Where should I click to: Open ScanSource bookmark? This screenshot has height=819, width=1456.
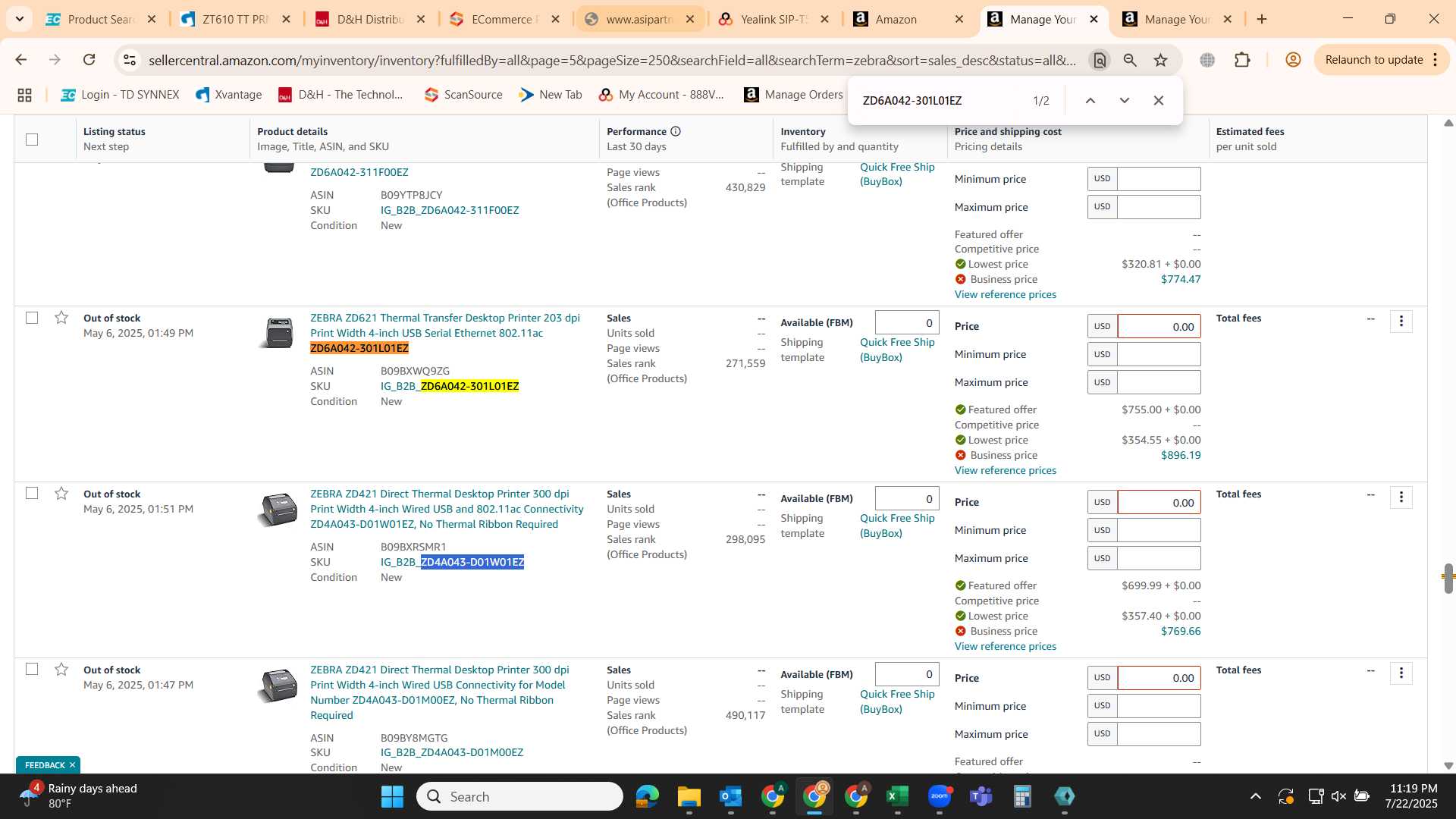pos(463,95)
